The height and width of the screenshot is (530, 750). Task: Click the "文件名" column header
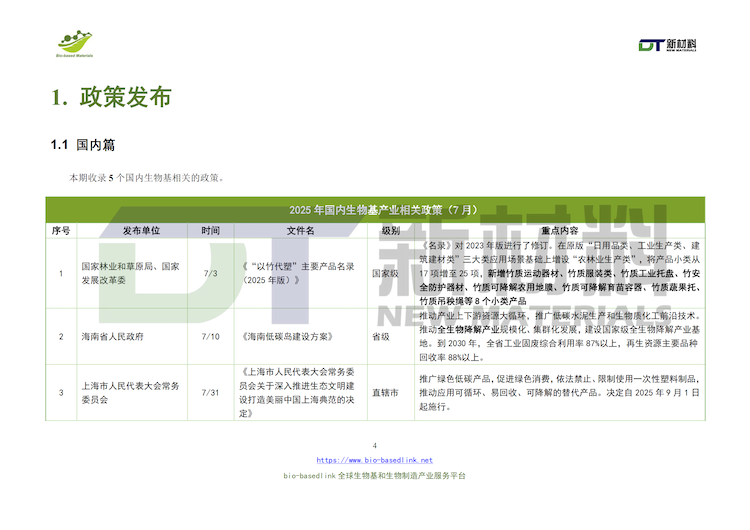(x=300, y=230)
